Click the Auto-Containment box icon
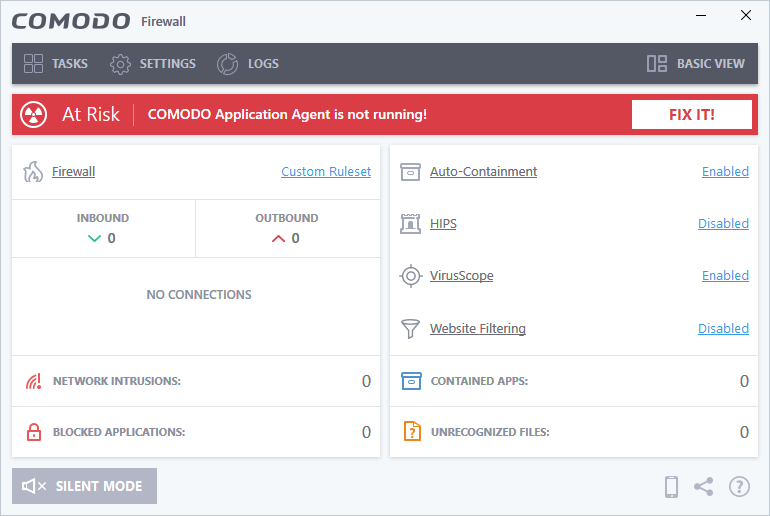This screenshot has height=516, width=770. 410,172
